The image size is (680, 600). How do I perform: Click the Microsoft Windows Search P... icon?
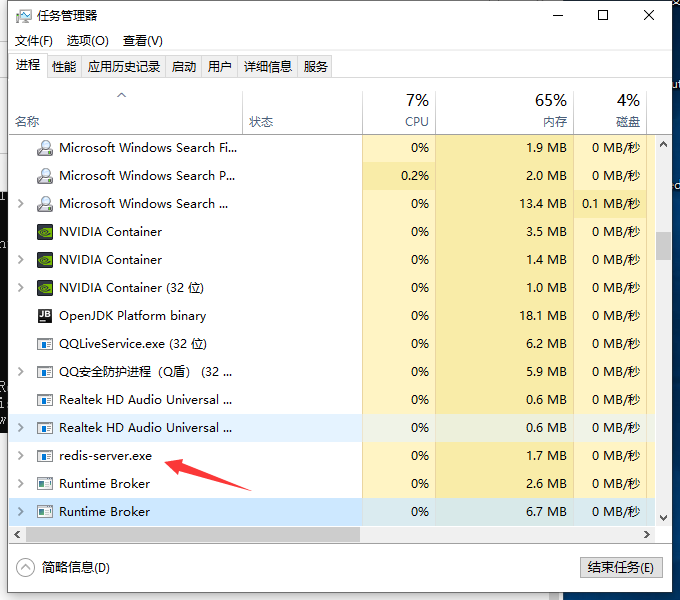[x=45, y=176]
